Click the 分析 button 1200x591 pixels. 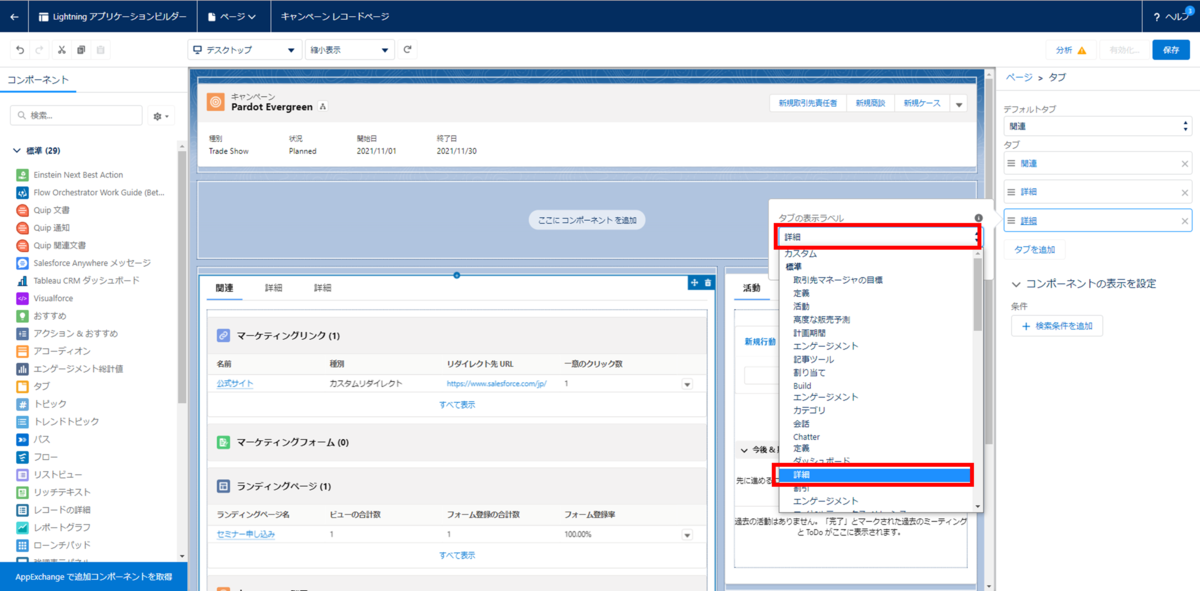click(x=1071, y=50)
